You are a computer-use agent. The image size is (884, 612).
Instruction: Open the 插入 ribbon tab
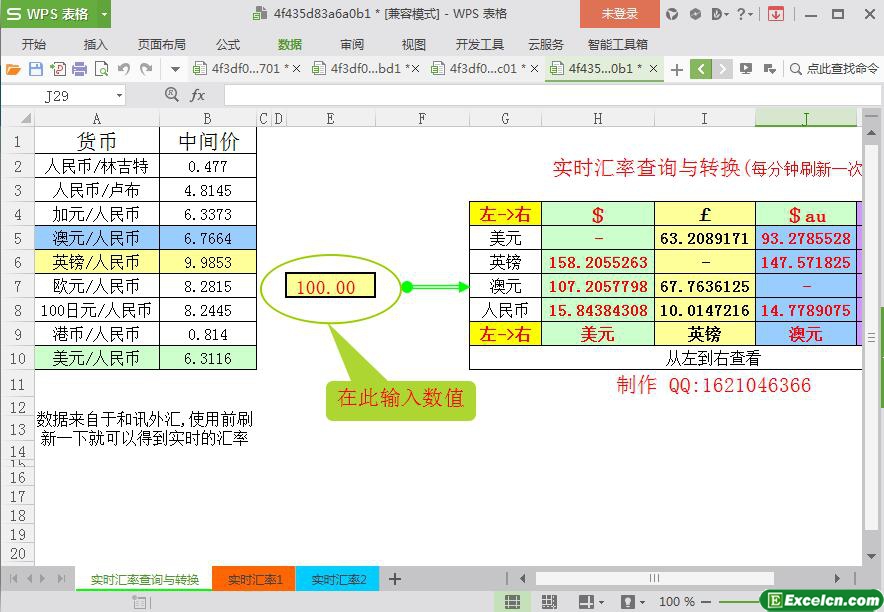95,45
